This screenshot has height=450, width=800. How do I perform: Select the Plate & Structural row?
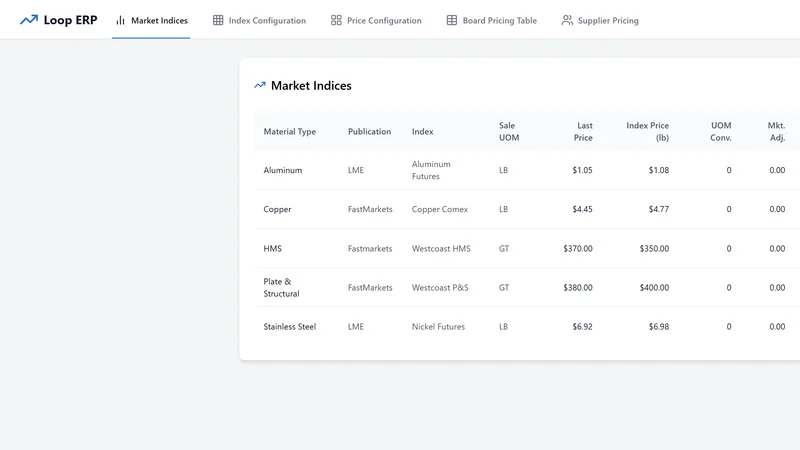(527, 287)
